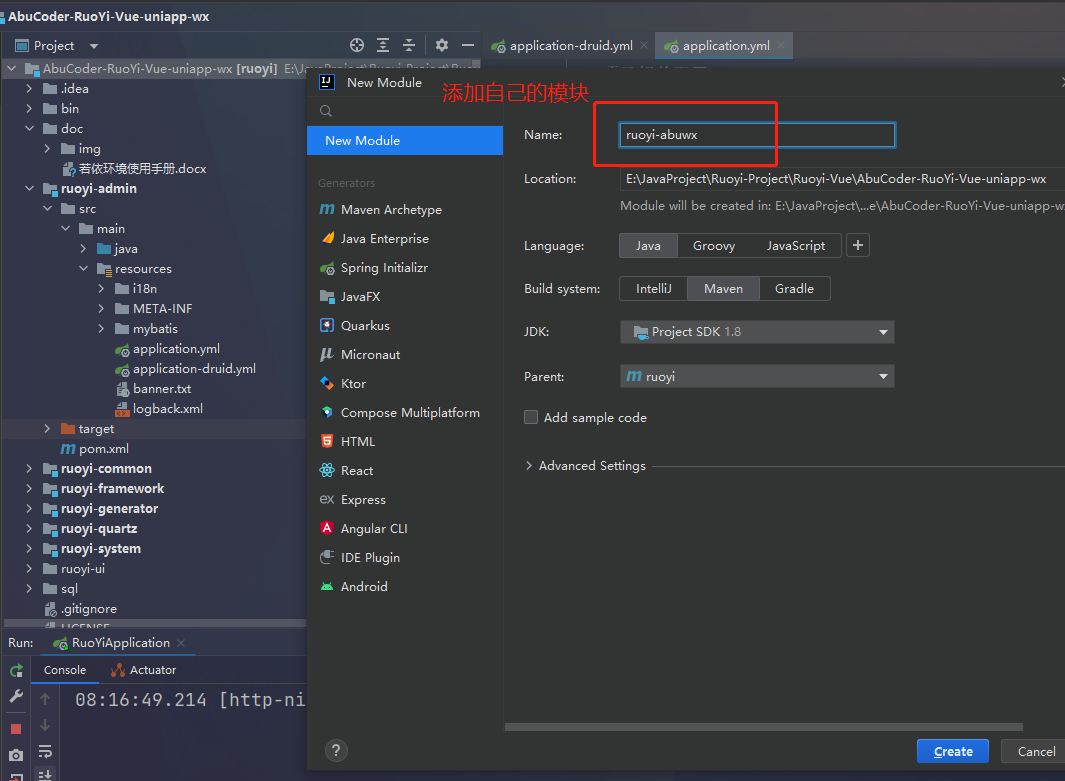
Task: Open the Actuator tab in Run panel
Action: coord(144,670)
